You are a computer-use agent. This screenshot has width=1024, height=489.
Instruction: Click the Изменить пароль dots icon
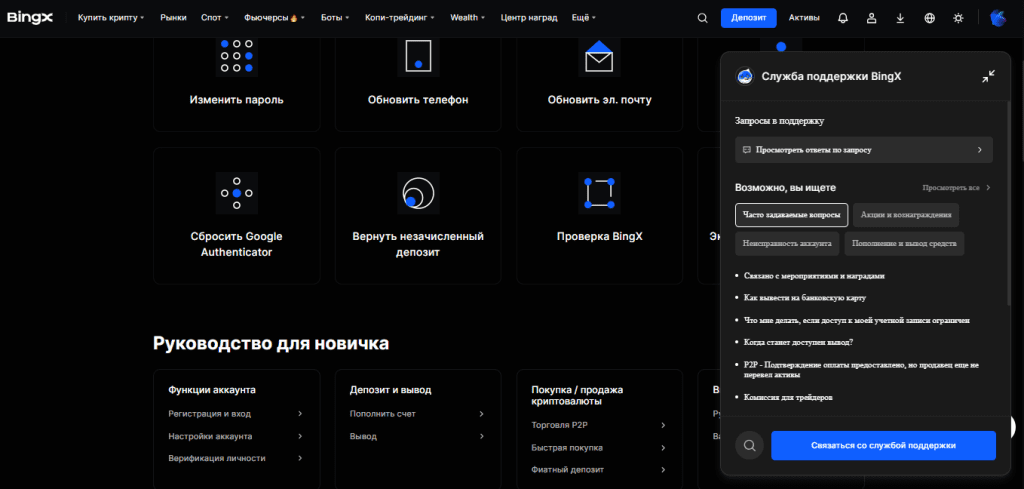click(236, 55)
